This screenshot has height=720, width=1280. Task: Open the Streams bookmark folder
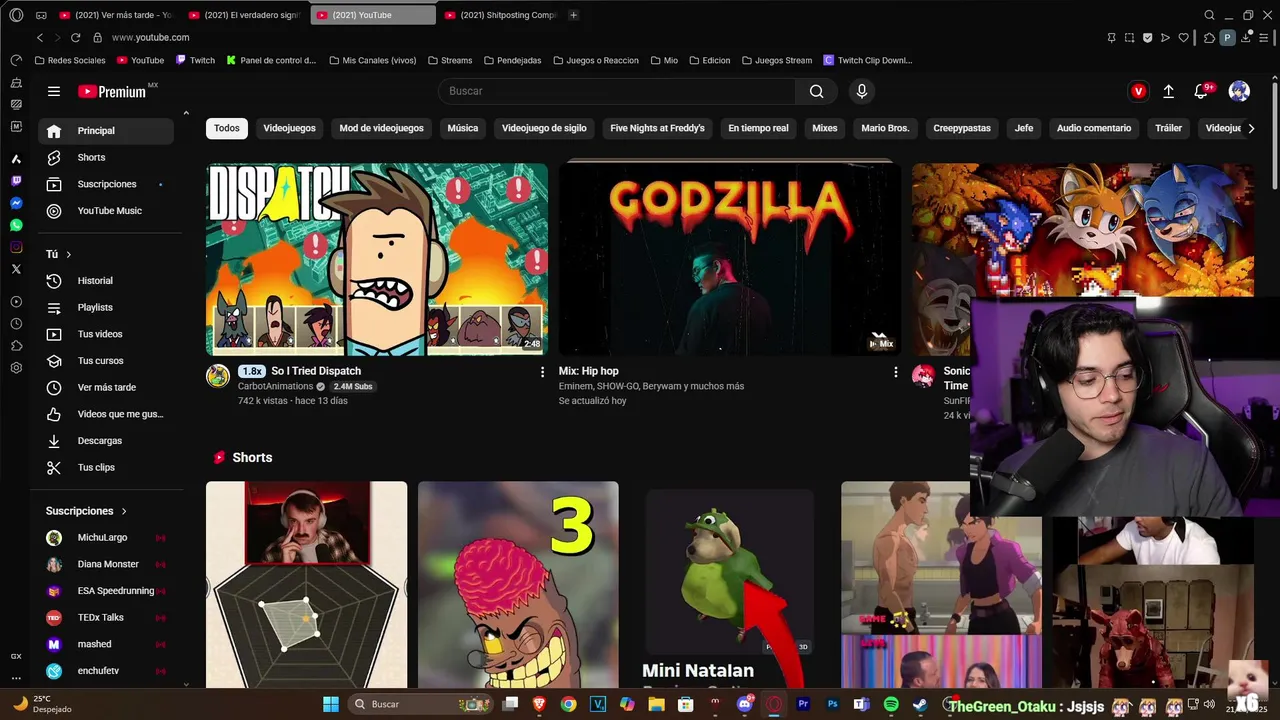[x=449, y=60]
